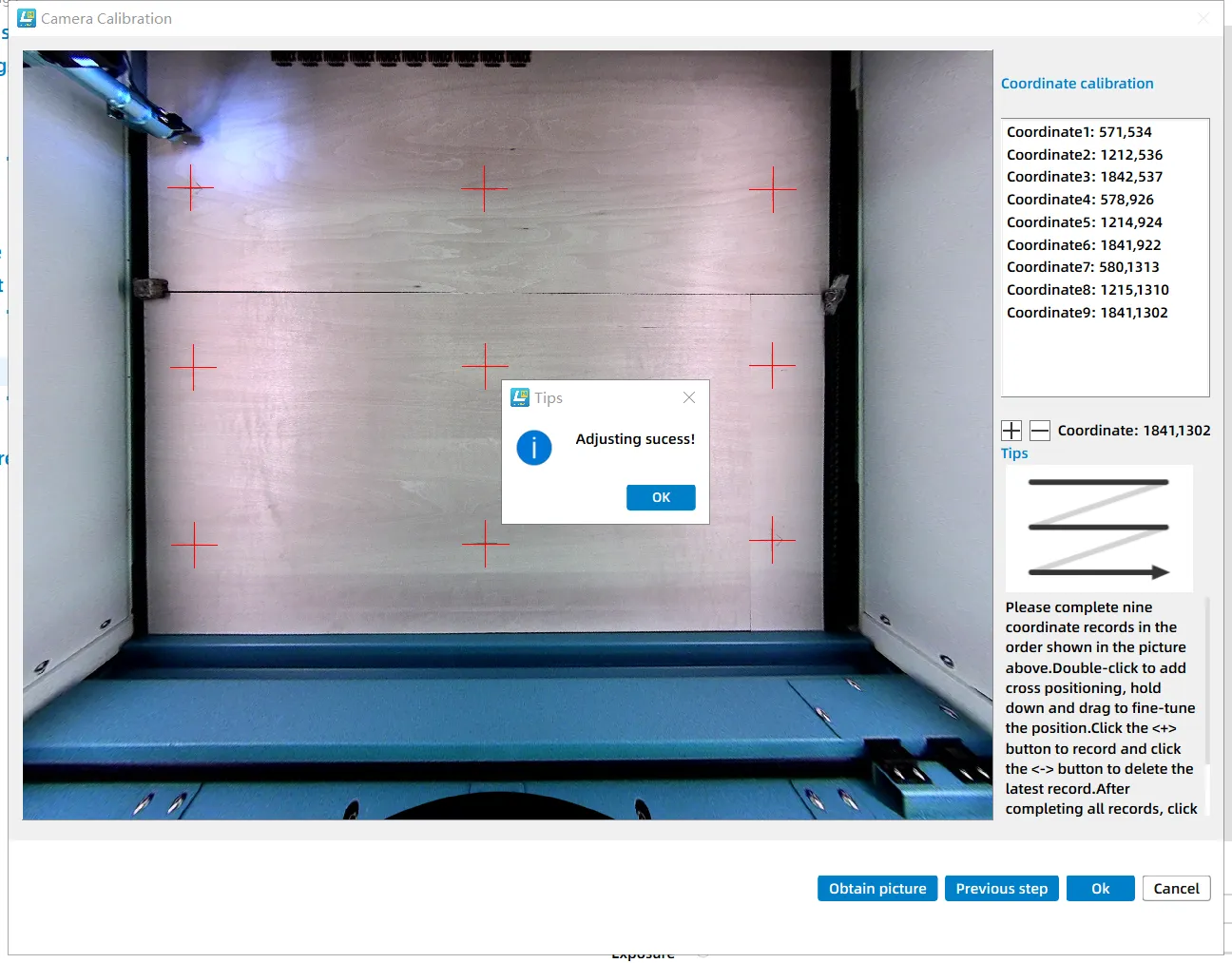
Task: Click the zigzag order diagram image
Action: pos(1099,528)
